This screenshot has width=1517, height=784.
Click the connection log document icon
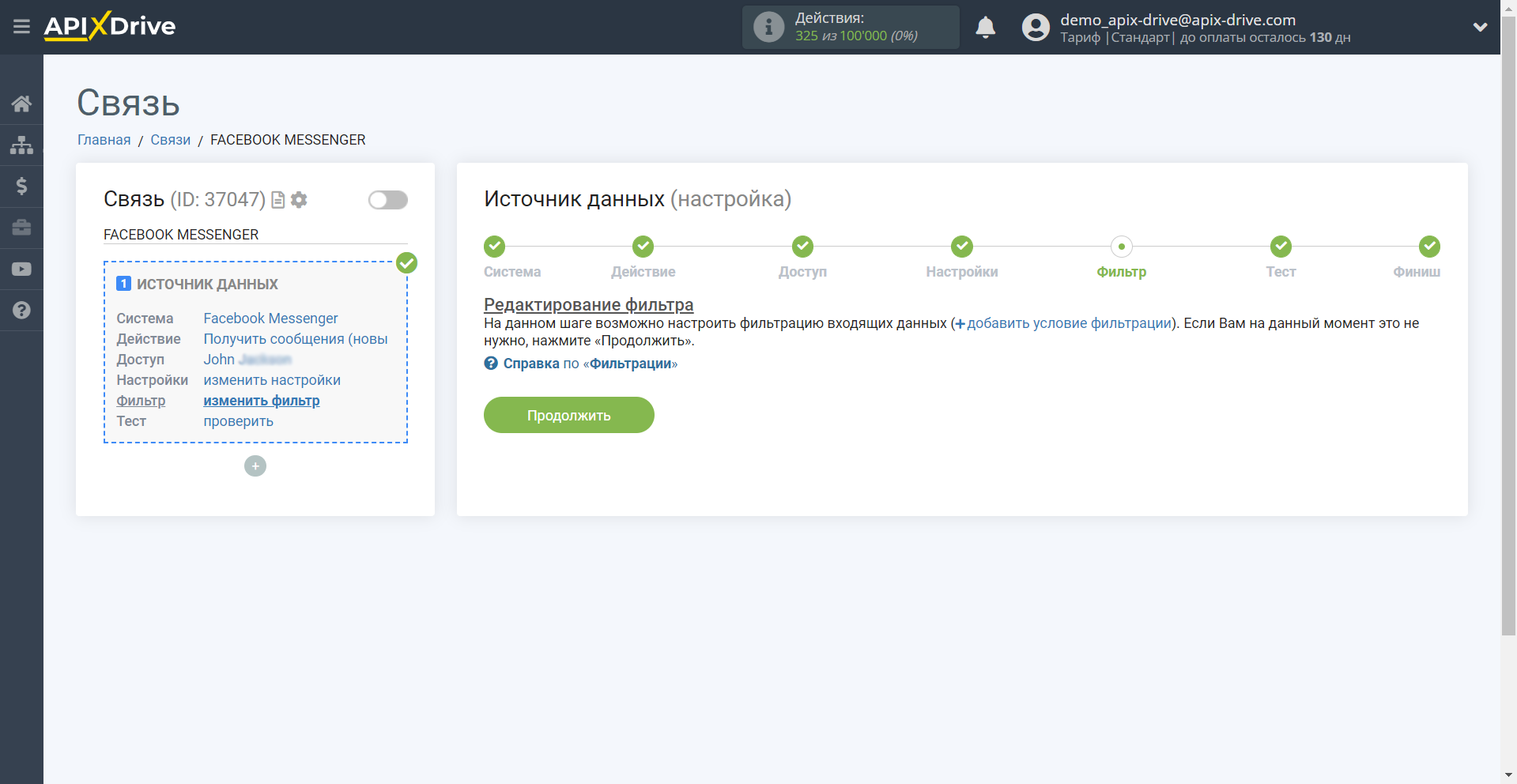[277, 200]
